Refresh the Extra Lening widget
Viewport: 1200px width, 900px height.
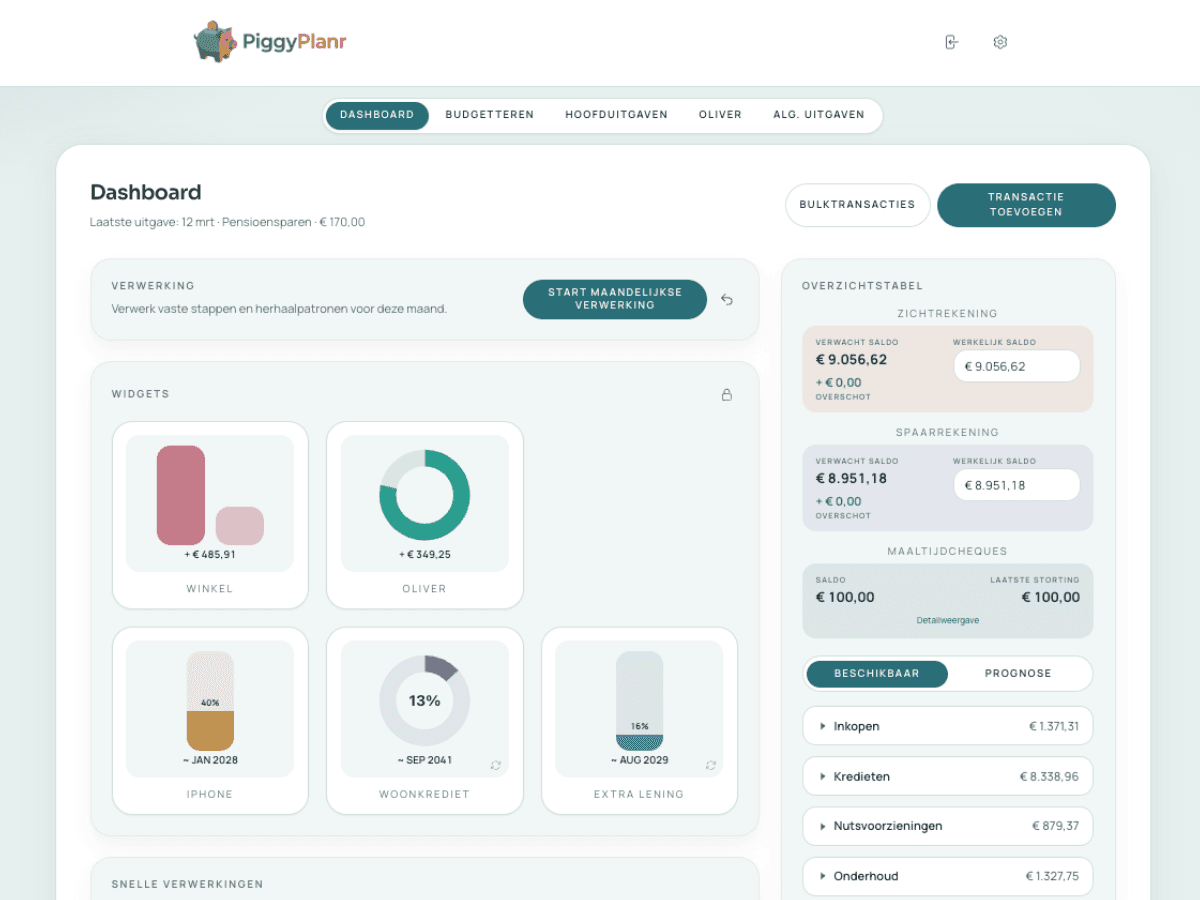(710, 765)
